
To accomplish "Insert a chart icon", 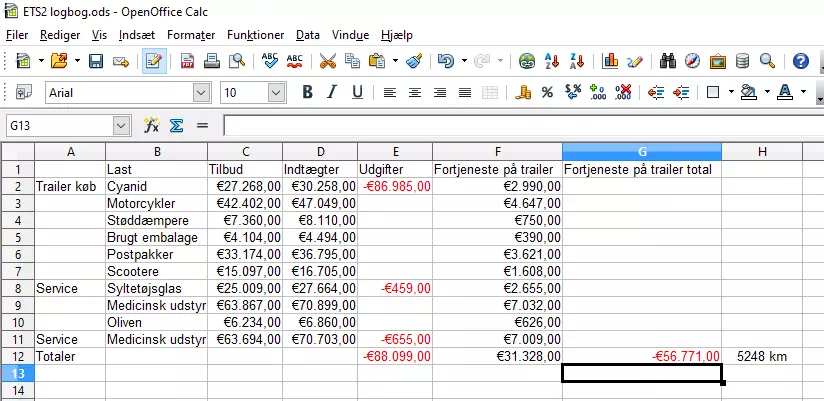I will point(610,61).
